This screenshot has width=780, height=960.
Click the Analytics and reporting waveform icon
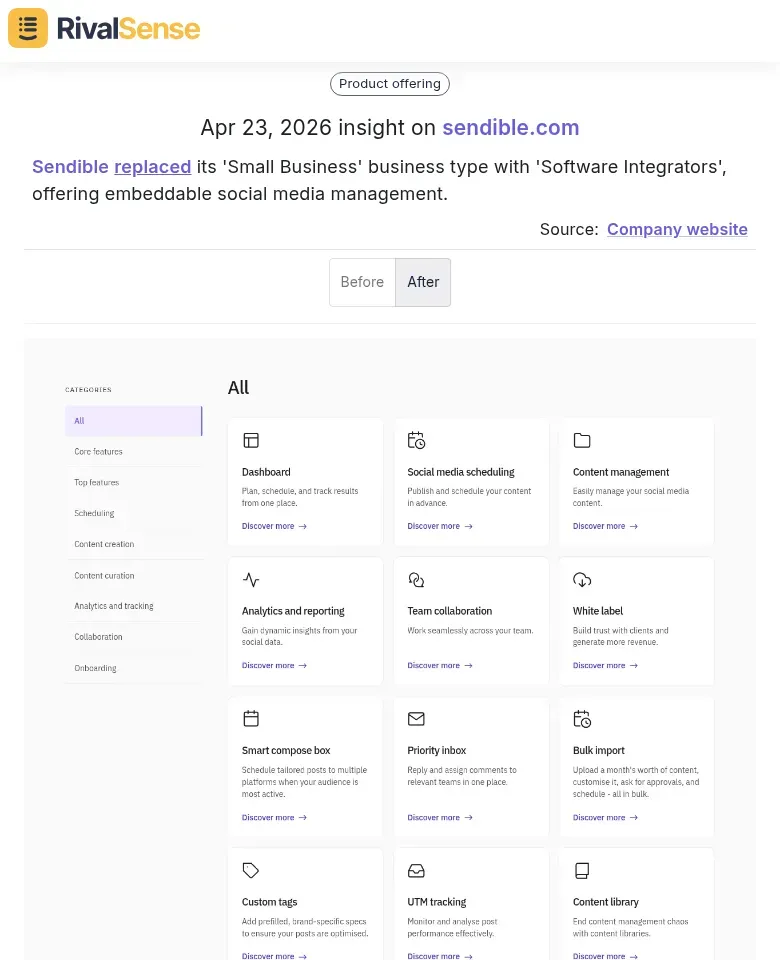(251, 579)
